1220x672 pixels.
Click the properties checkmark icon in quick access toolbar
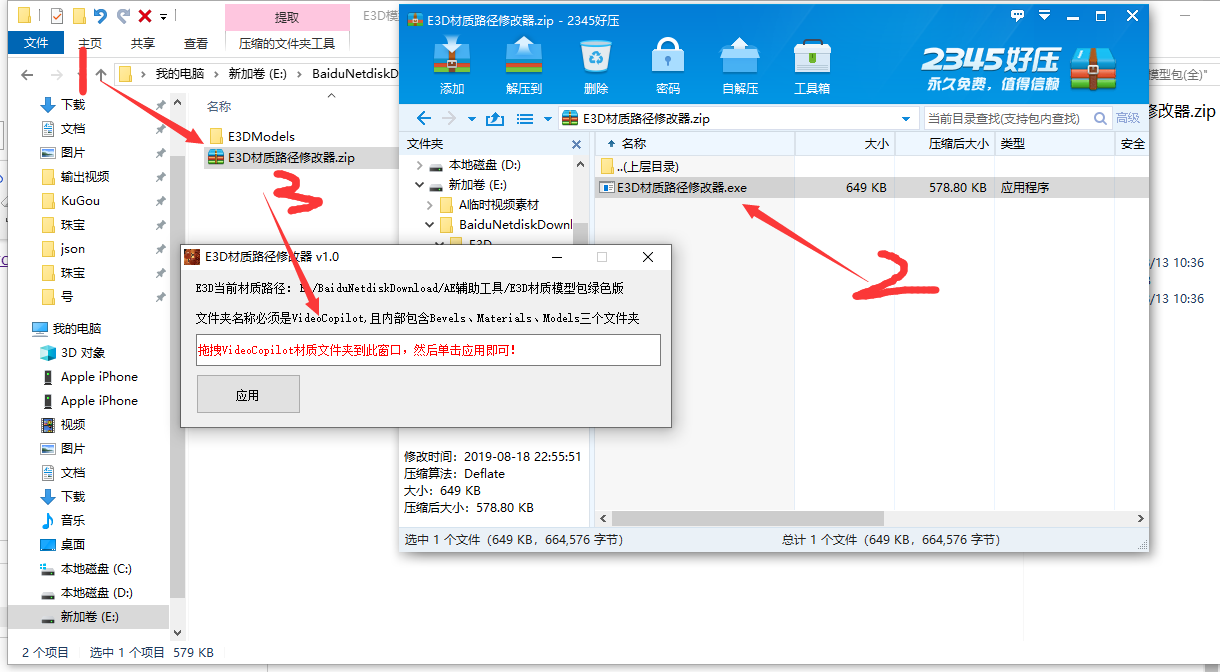pyautogui.click(x=57, y=16)
